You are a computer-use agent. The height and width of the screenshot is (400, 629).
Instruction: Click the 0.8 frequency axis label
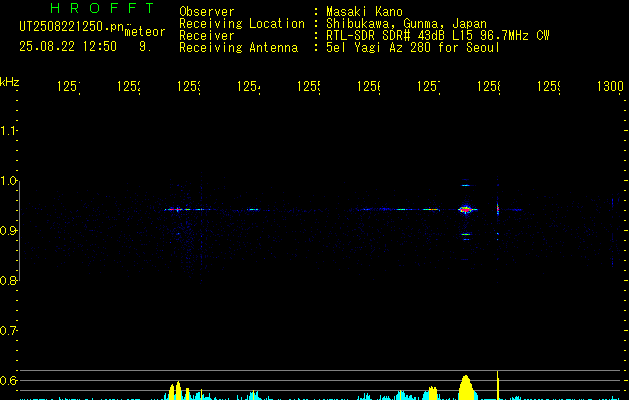coord(8,280)
